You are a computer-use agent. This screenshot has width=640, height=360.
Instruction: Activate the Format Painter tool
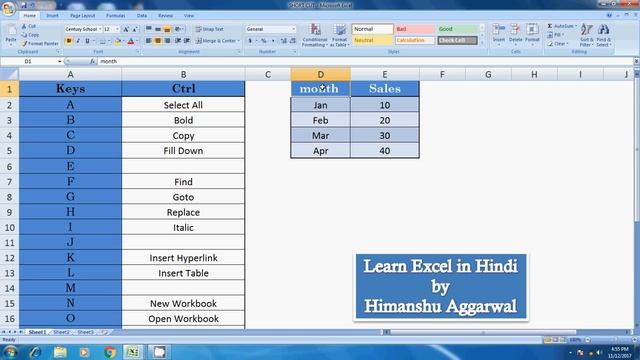(40, 43)
